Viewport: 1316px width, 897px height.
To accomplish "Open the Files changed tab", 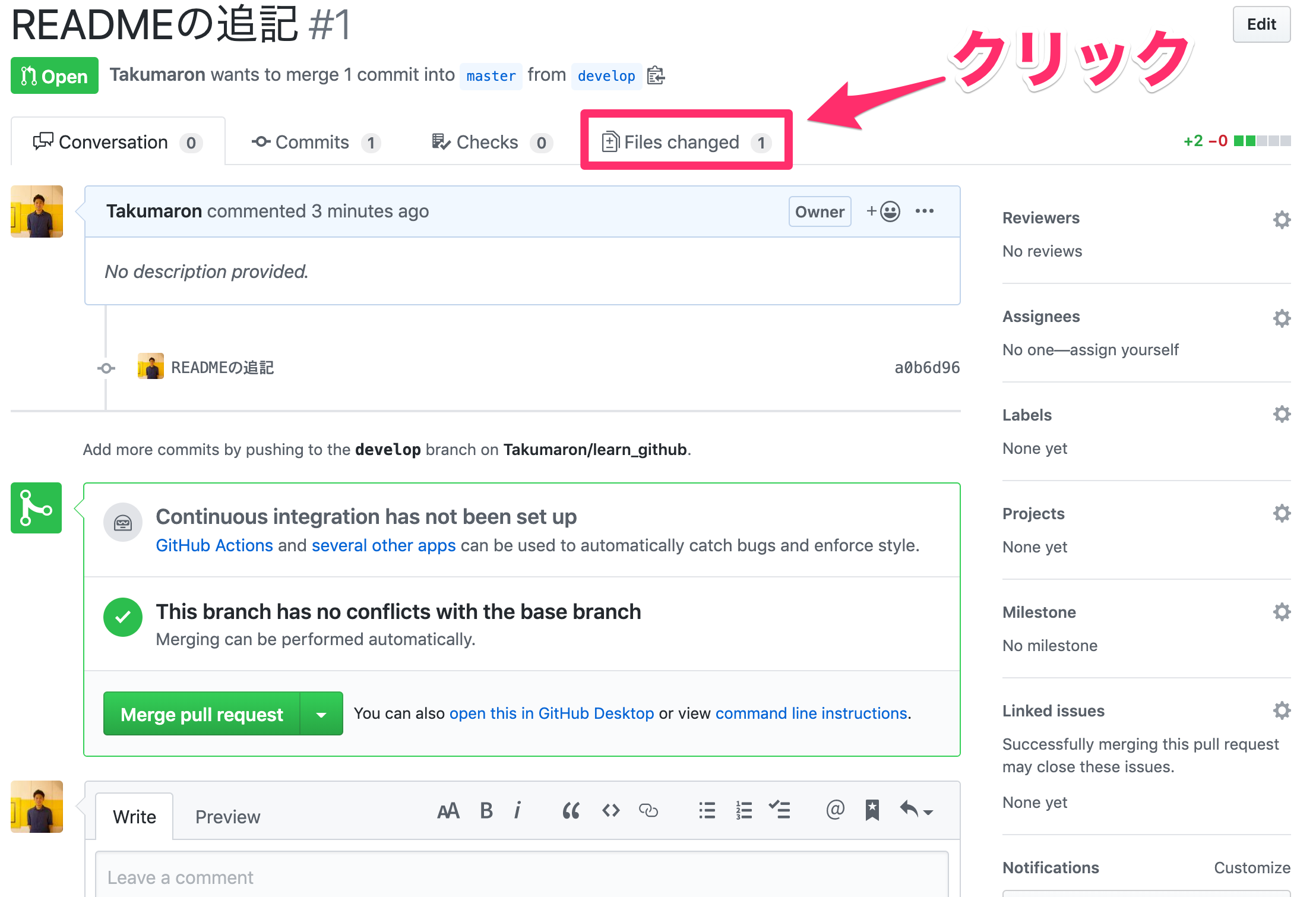I will point(686,142).
